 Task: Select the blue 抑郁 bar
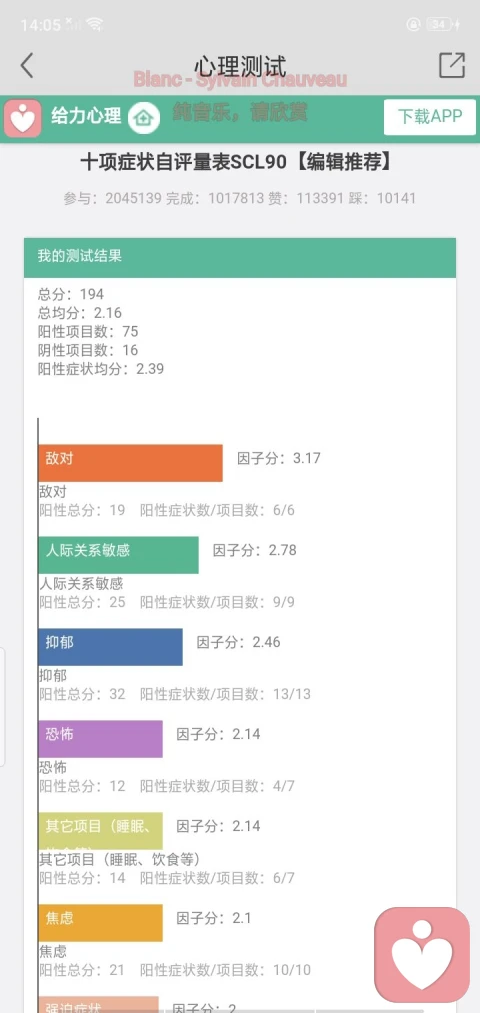point(110,647)
